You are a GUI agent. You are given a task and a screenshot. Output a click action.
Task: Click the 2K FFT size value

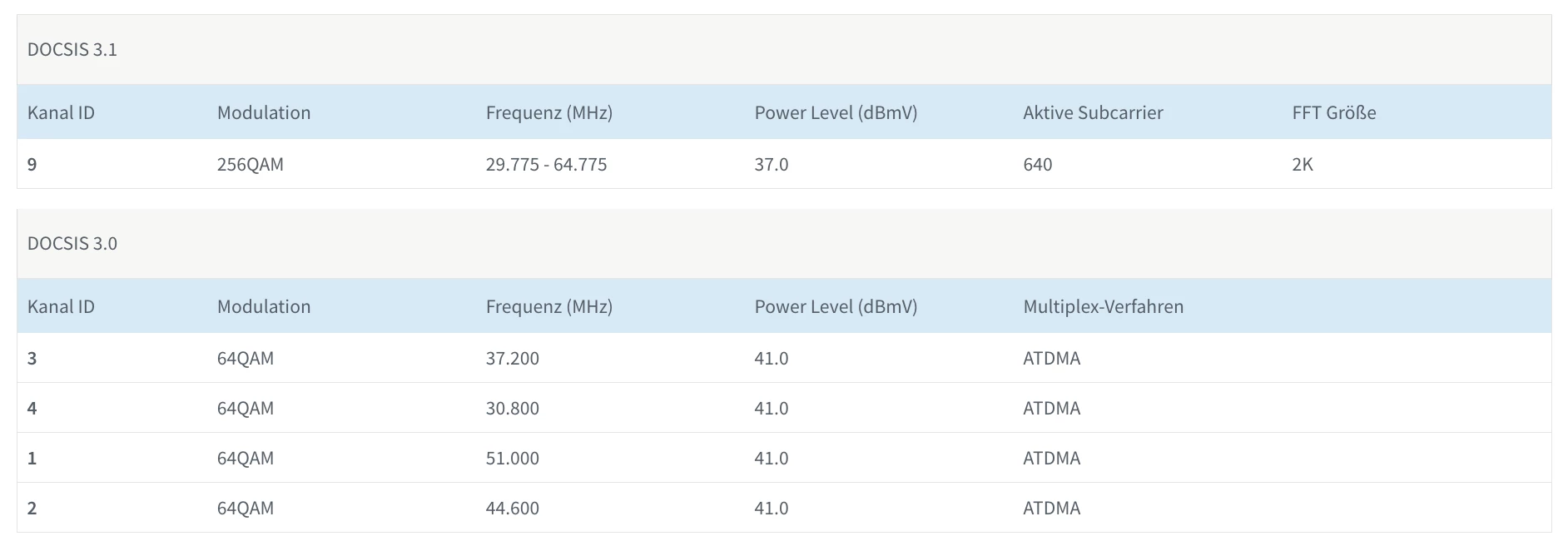(1302, 165)
